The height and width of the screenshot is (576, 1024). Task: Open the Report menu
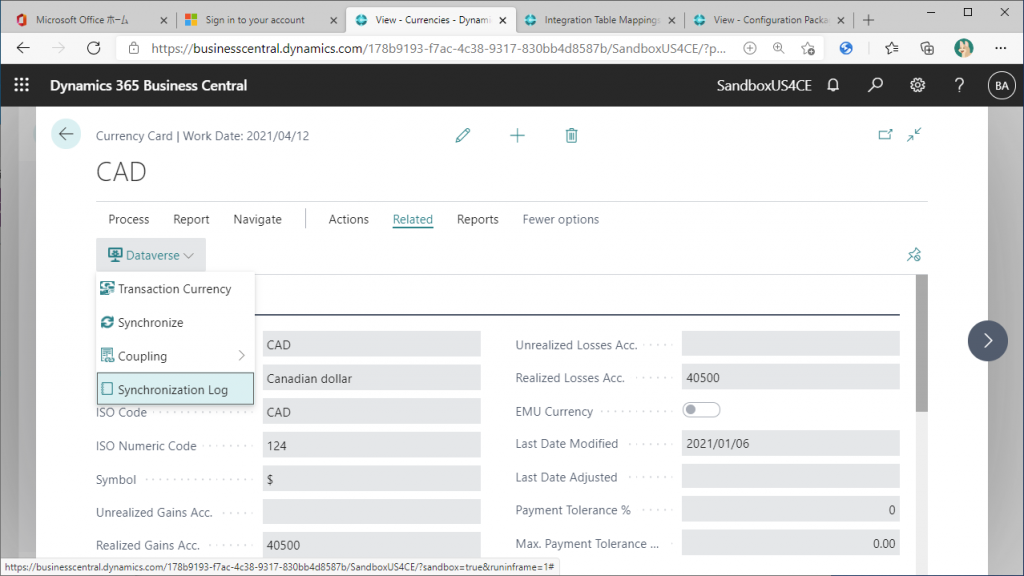click(x=191, y=219)
